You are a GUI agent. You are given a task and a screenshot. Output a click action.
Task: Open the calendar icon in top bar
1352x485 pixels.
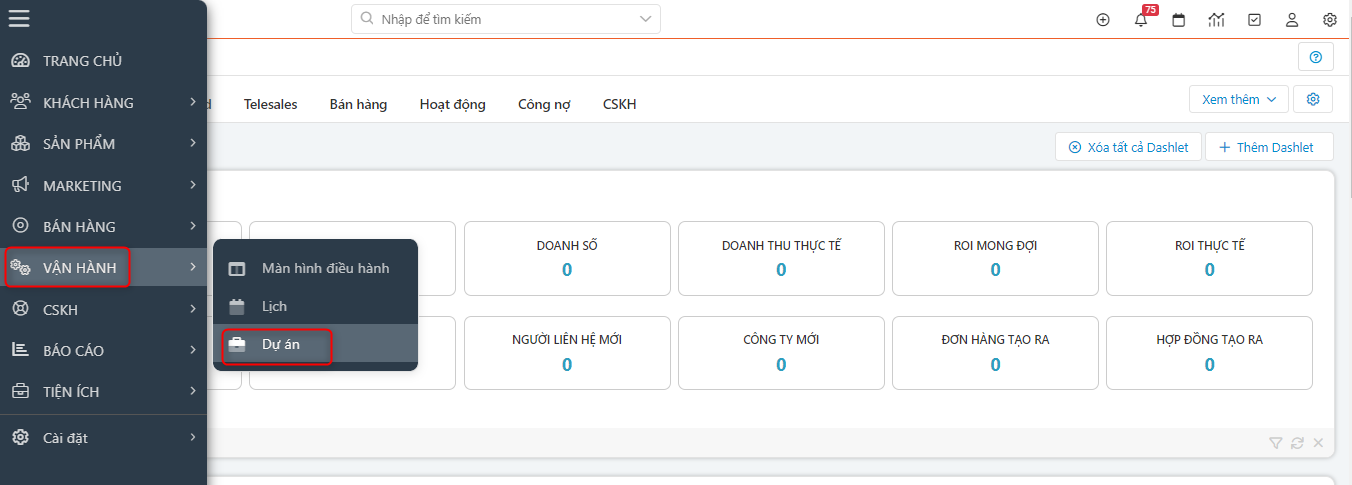click(1179, 20)
